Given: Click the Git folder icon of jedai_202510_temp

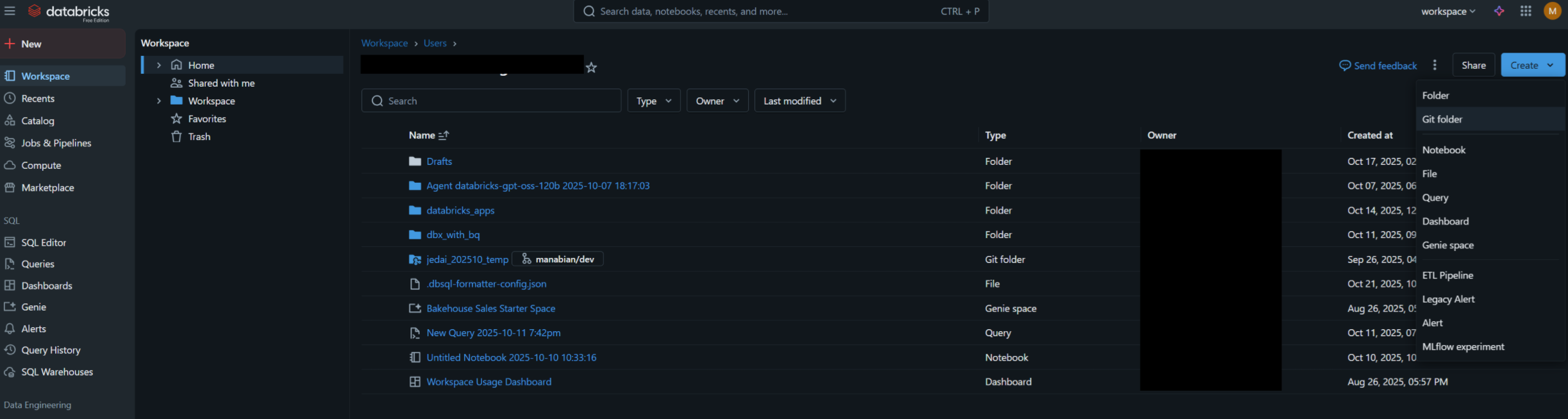Looking at the screenshot, I should coord(415,259).
